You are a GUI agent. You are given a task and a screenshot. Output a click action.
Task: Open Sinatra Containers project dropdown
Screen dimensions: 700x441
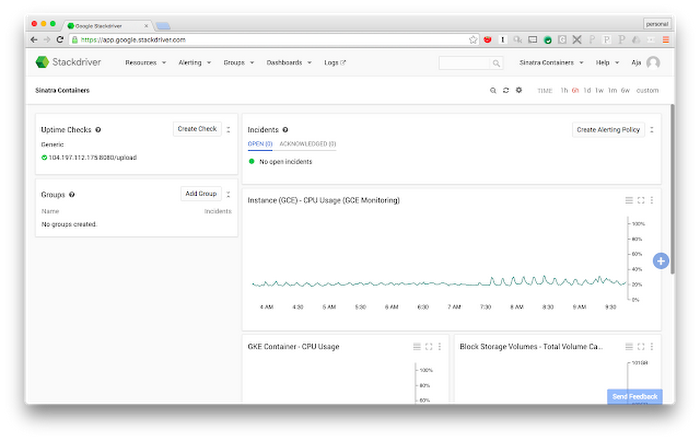tap(551, 62)
